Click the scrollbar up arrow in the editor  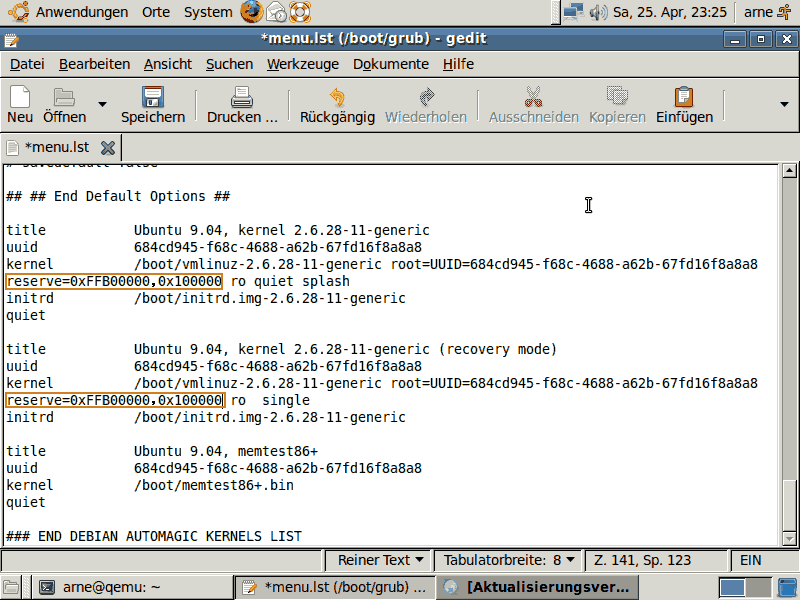point(789,171)
